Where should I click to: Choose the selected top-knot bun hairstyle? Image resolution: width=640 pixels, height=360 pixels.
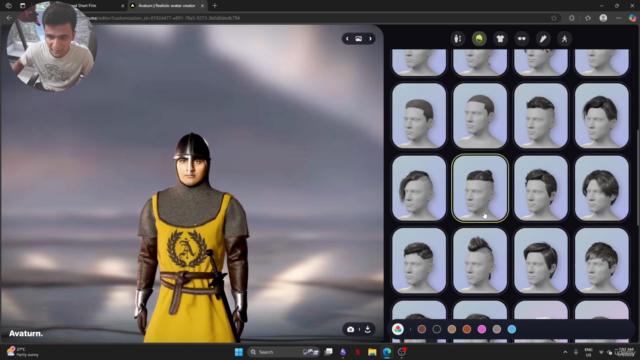(x=480, y=188)
